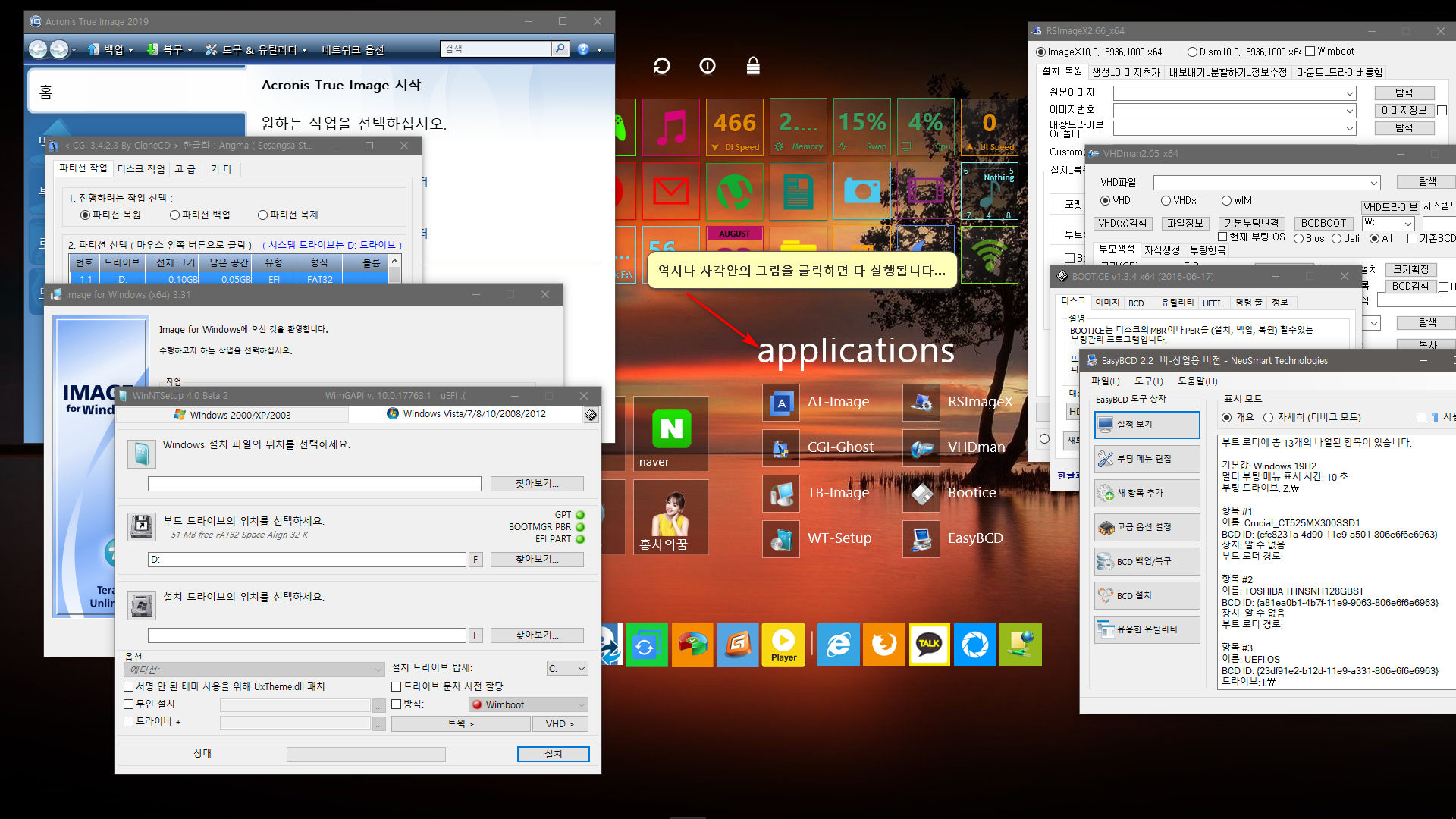The image size is (1456, 819).
Task: Launch CGI-Ghost application icon
Action: (x=781, y=448)
